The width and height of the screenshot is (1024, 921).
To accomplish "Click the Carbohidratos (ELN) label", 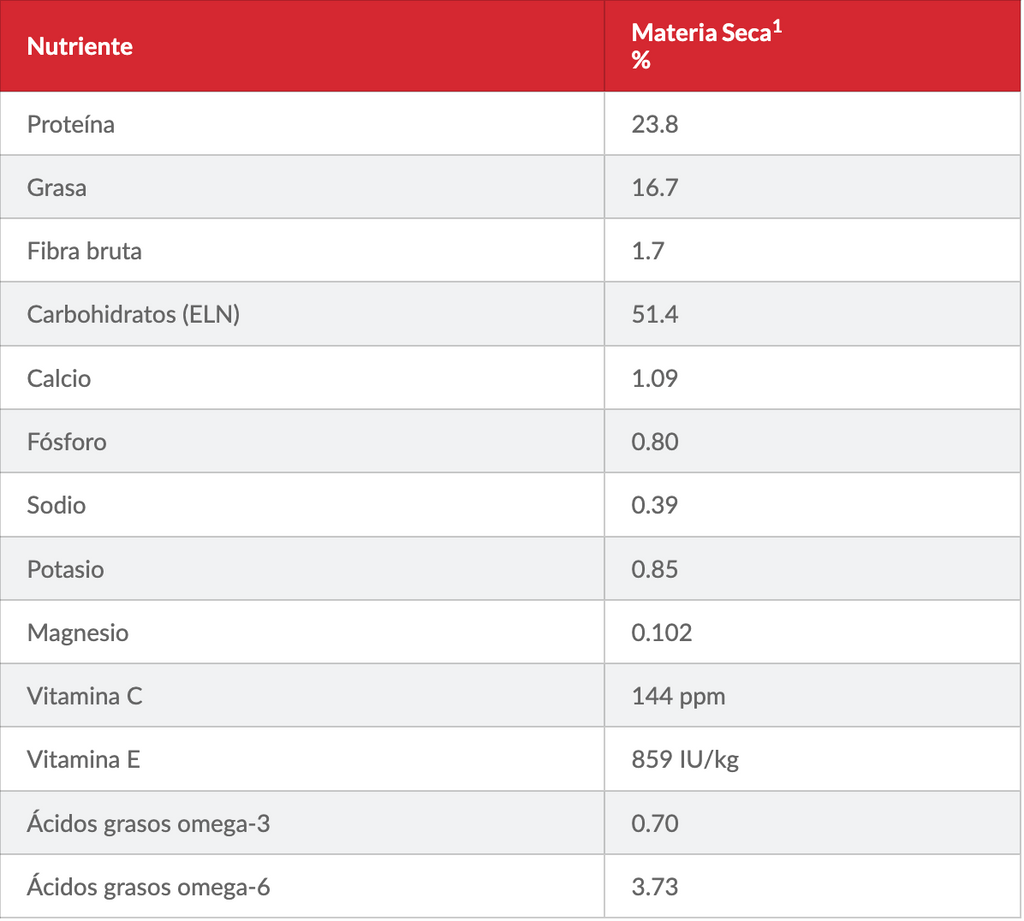I will [134, 314].
